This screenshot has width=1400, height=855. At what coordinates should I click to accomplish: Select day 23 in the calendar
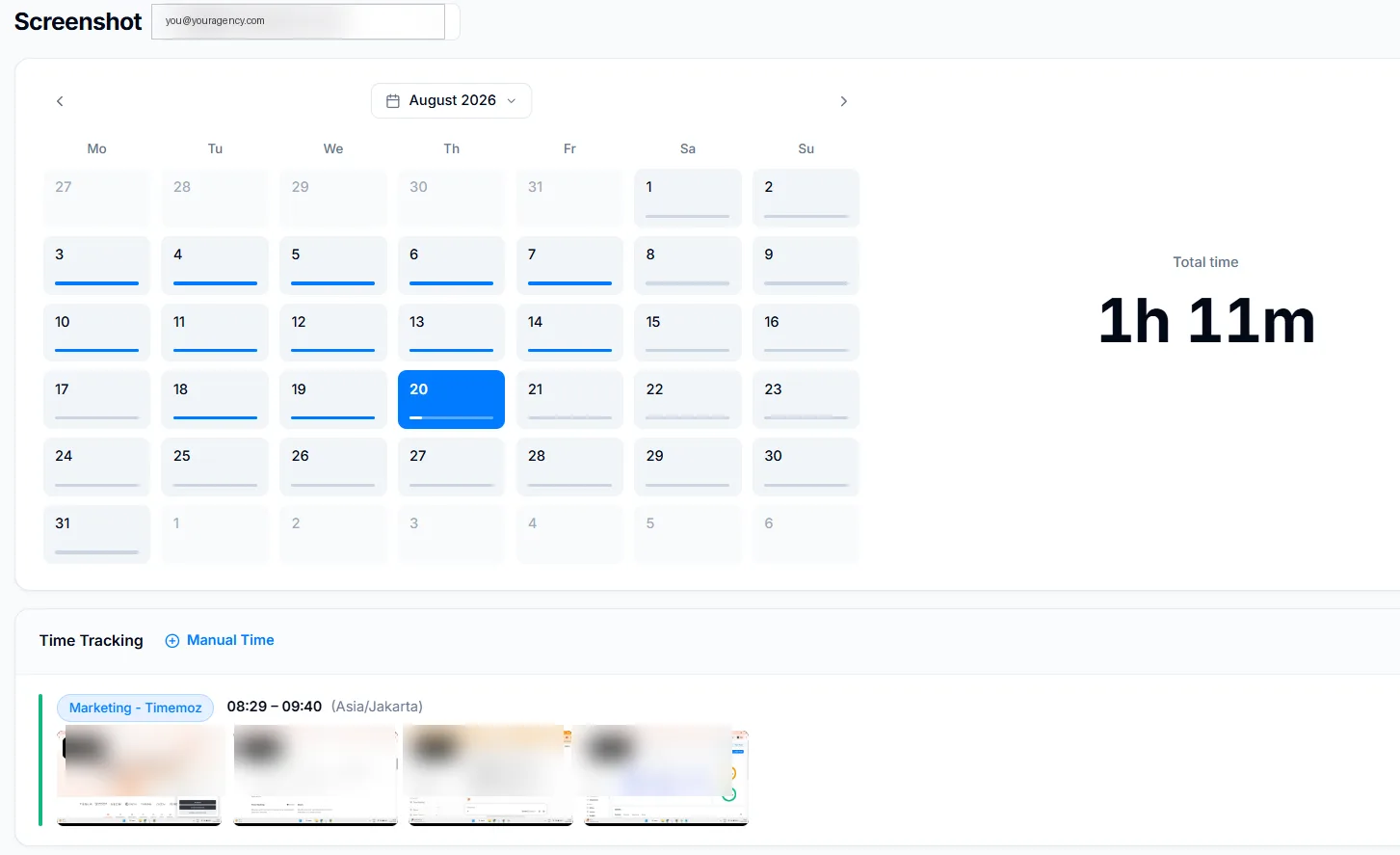(806, 399)
